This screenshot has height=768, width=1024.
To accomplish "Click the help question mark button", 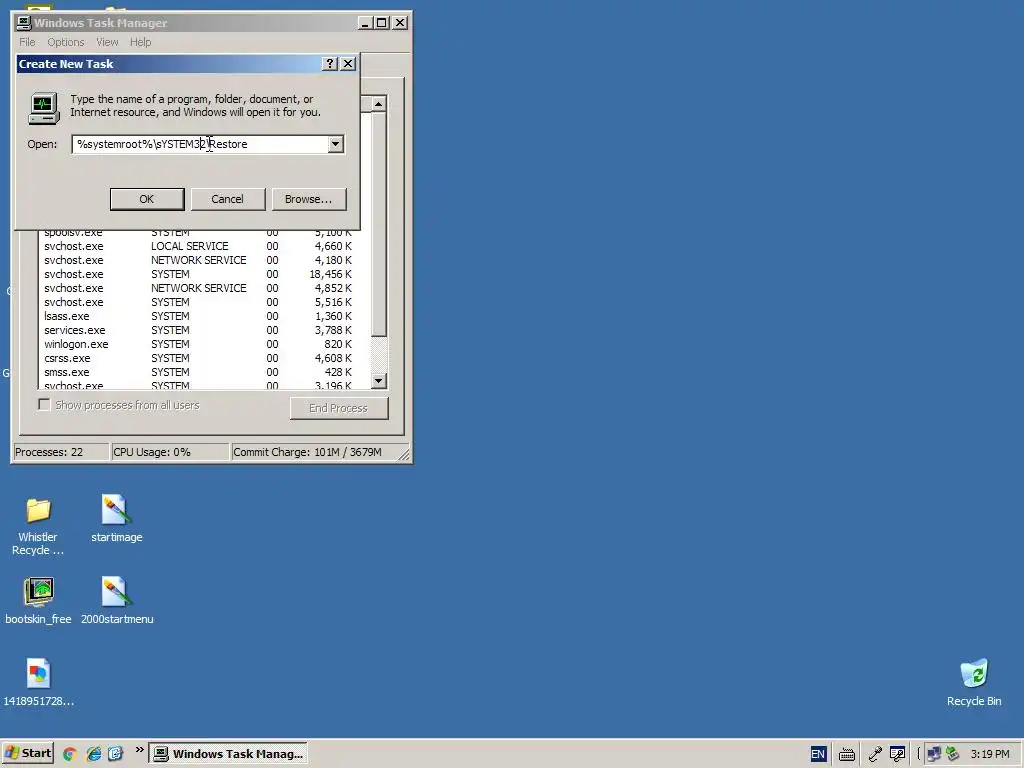I will click(330, 63).
